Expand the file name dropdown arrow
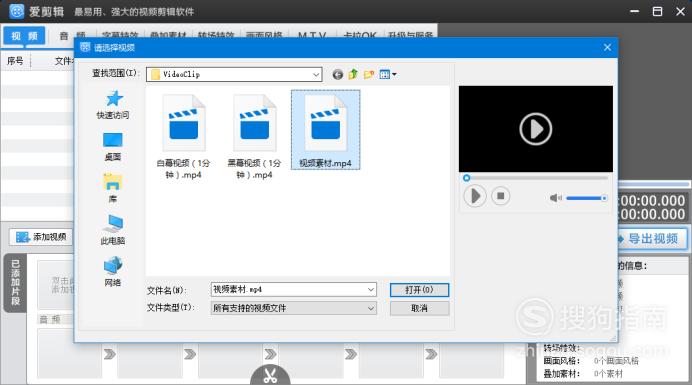The image size is (692, 385). [x=371, y=290]
